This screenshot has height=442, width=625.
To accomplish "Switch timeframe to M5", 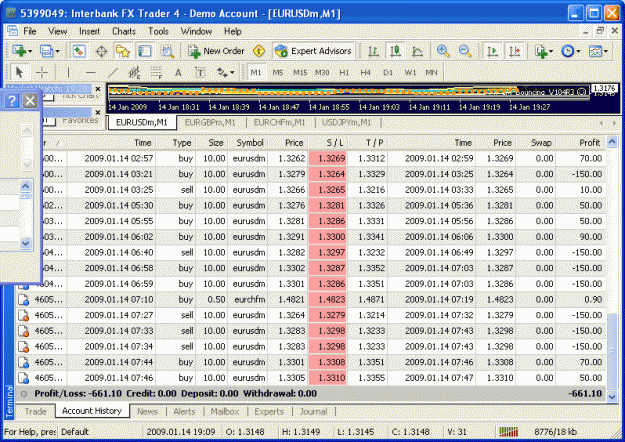I will [278, 73].
